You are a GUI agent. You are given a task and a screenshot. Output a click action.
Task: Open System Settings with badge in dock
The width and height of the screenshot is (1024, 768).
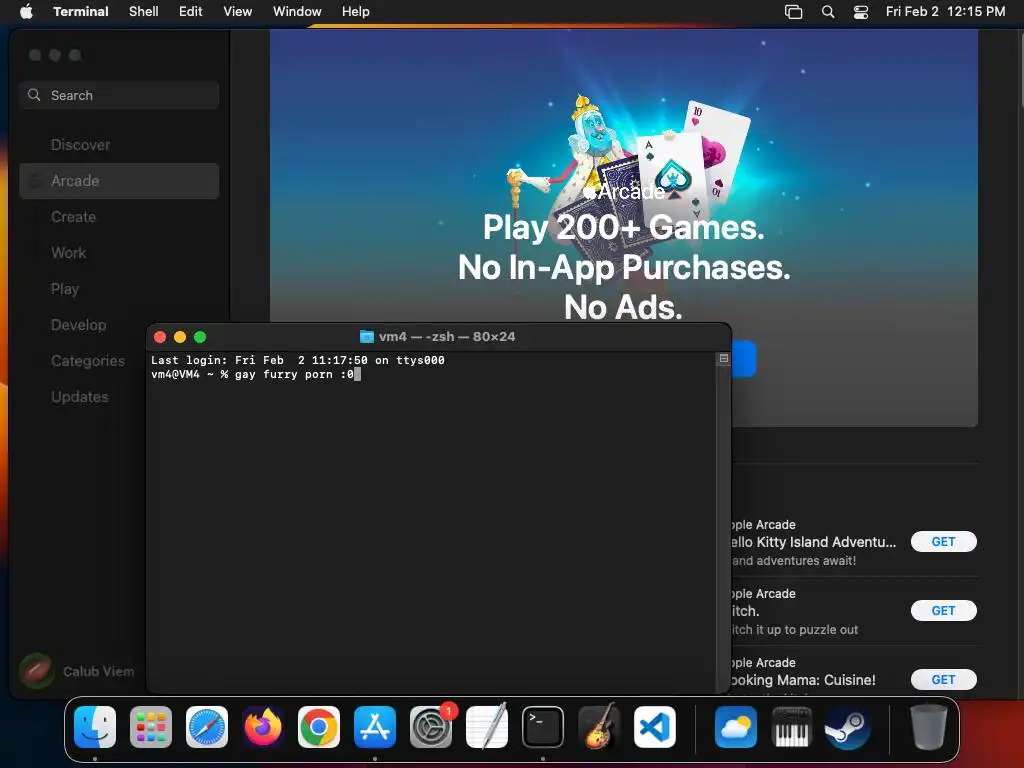coord(431,727)
